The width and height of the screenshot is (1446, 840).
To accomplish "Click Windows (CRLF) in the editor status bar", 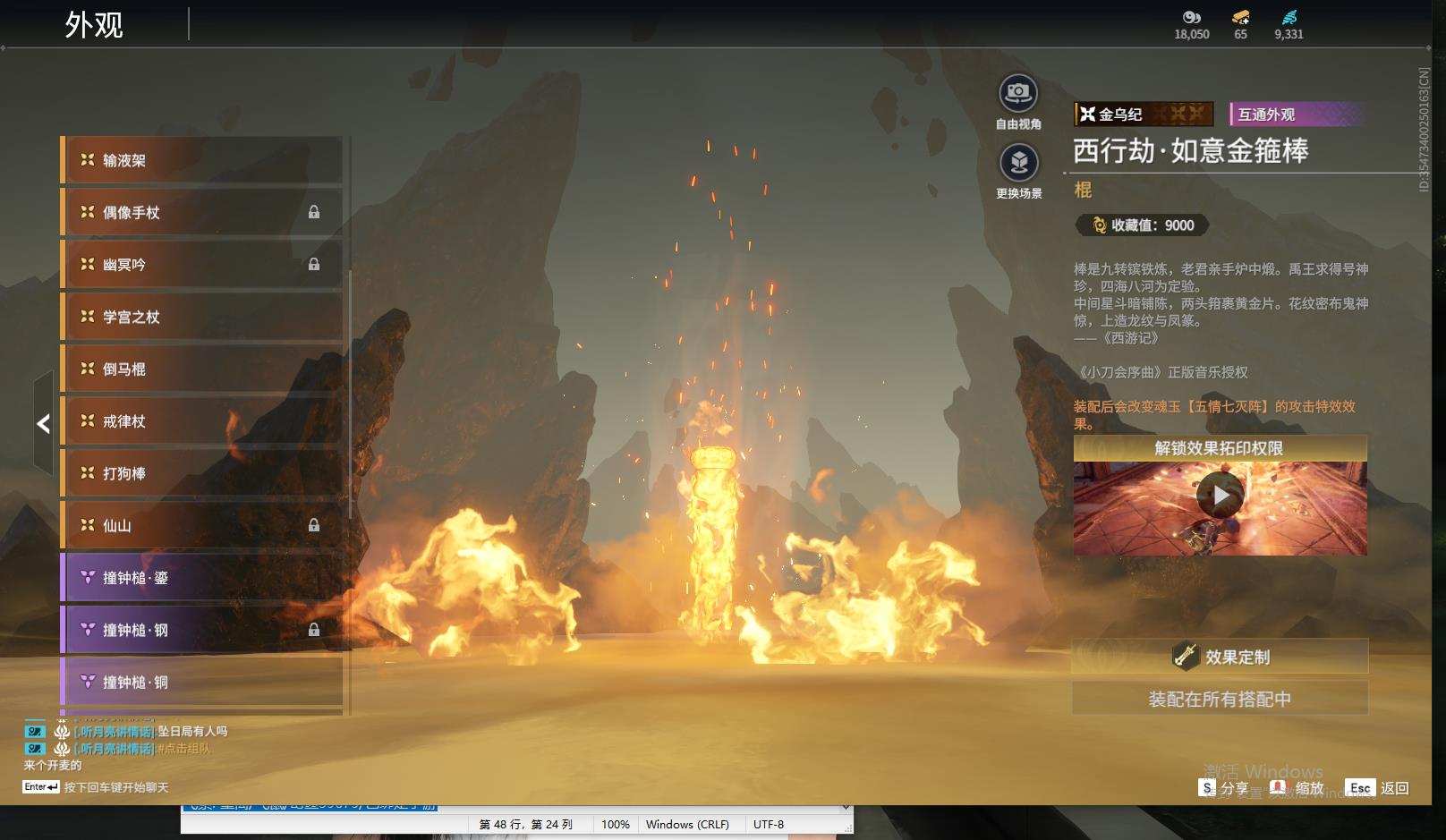I will click(x=687, y=824).
